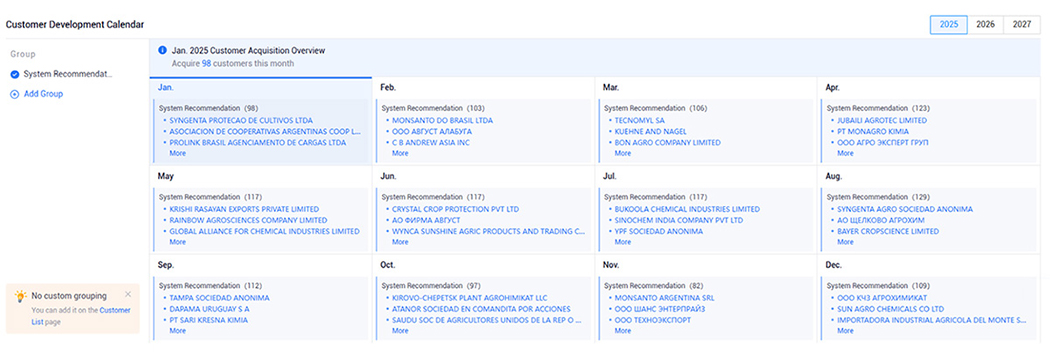The height and width of the screenshot is (361, 1050).
Task: Open YPF SOCIEDAD ANONIMA
Action: [659, 232]
